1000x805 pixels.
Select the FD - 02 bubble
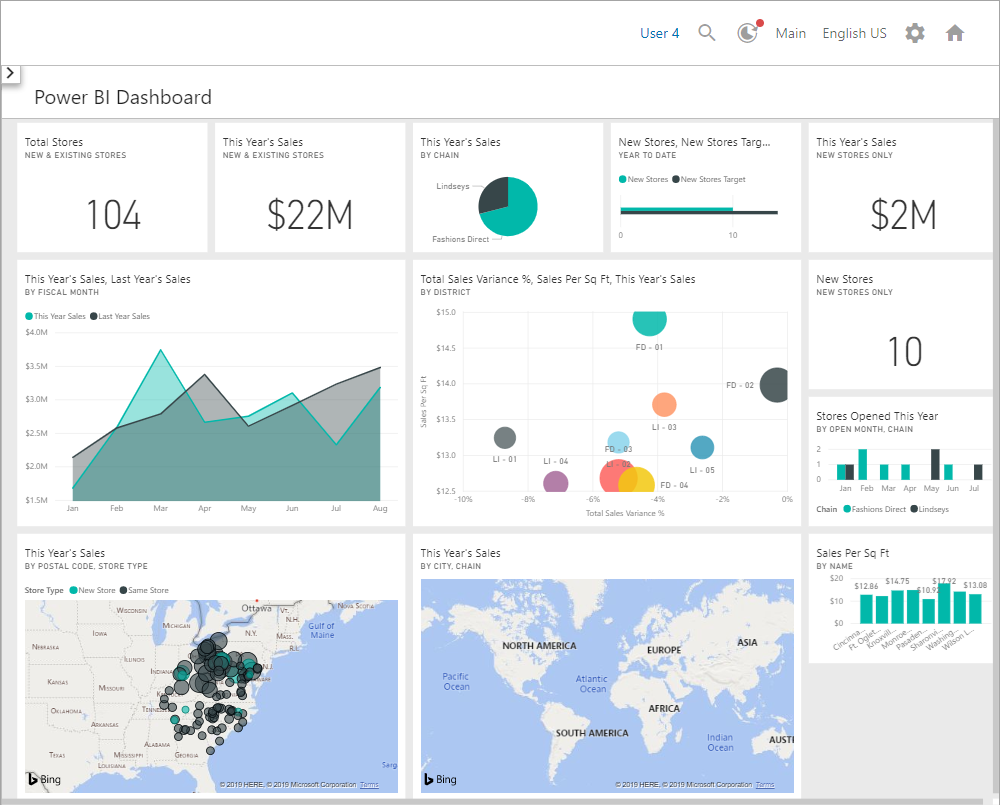[775, 385]
